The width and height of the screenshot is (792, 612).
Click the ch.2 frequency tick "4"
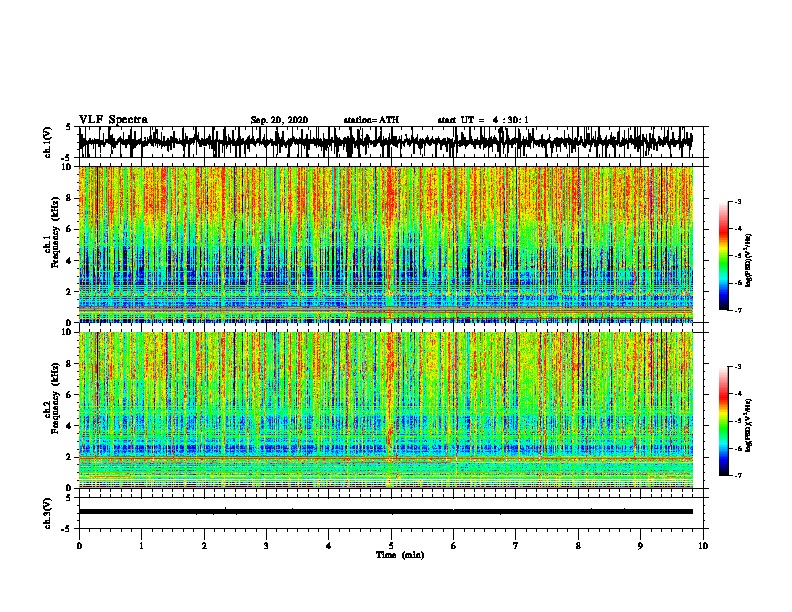(69, 426)
